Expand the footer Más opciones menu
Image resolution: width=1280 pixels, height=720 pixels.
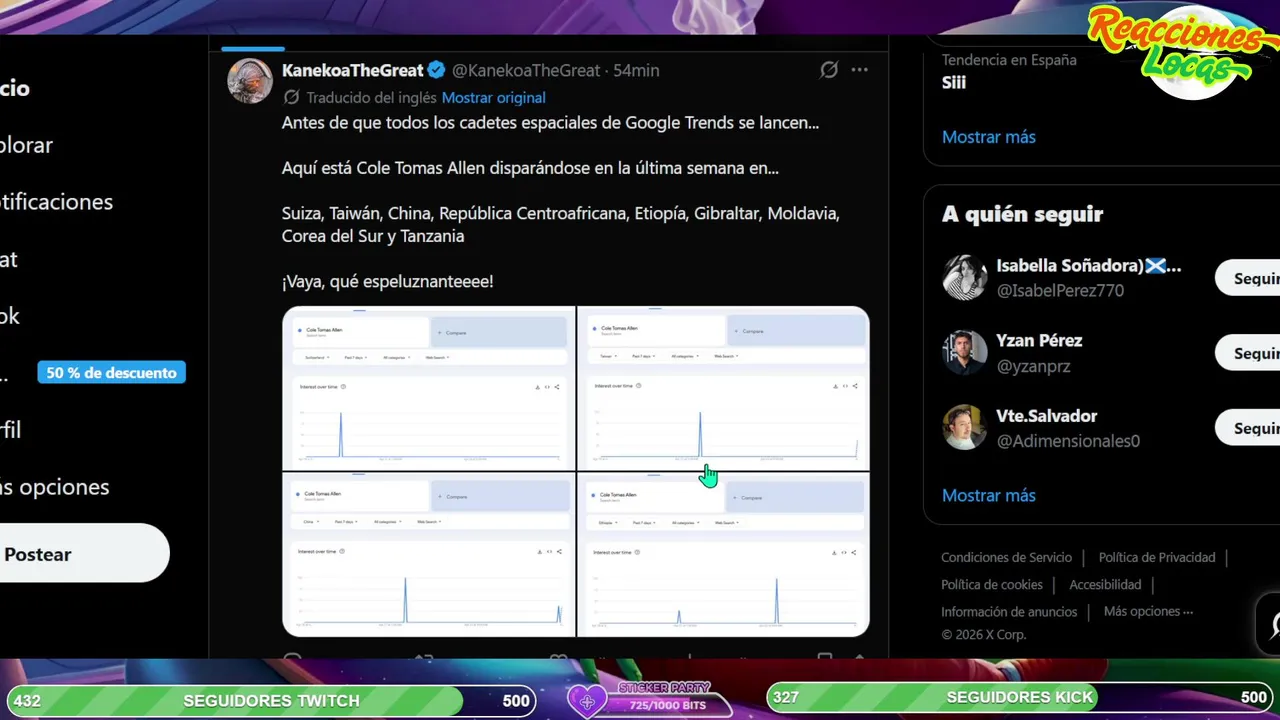1148,611
